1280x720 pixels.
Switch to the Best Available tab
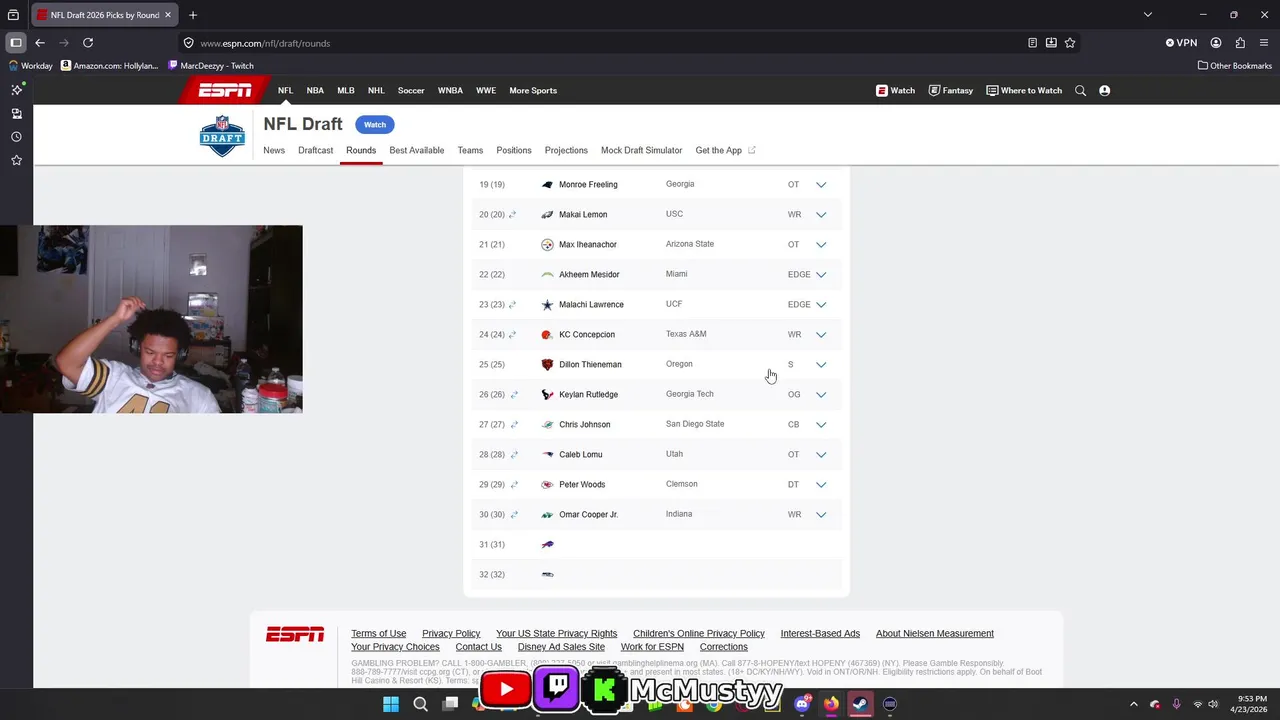pos(417,150)
